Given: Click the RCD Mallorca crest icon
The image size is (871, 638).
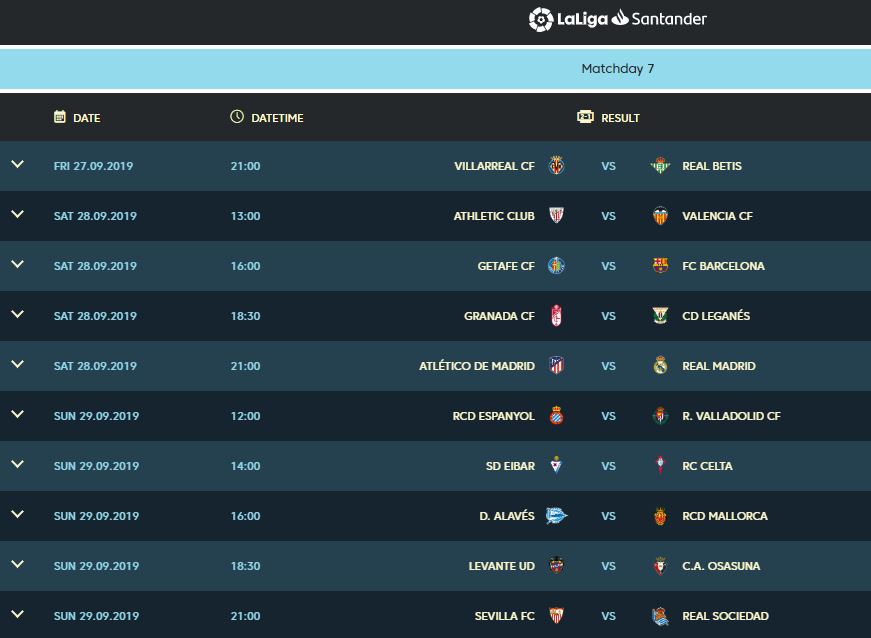Looking at the screenshot, I should (x=660, y=515).
